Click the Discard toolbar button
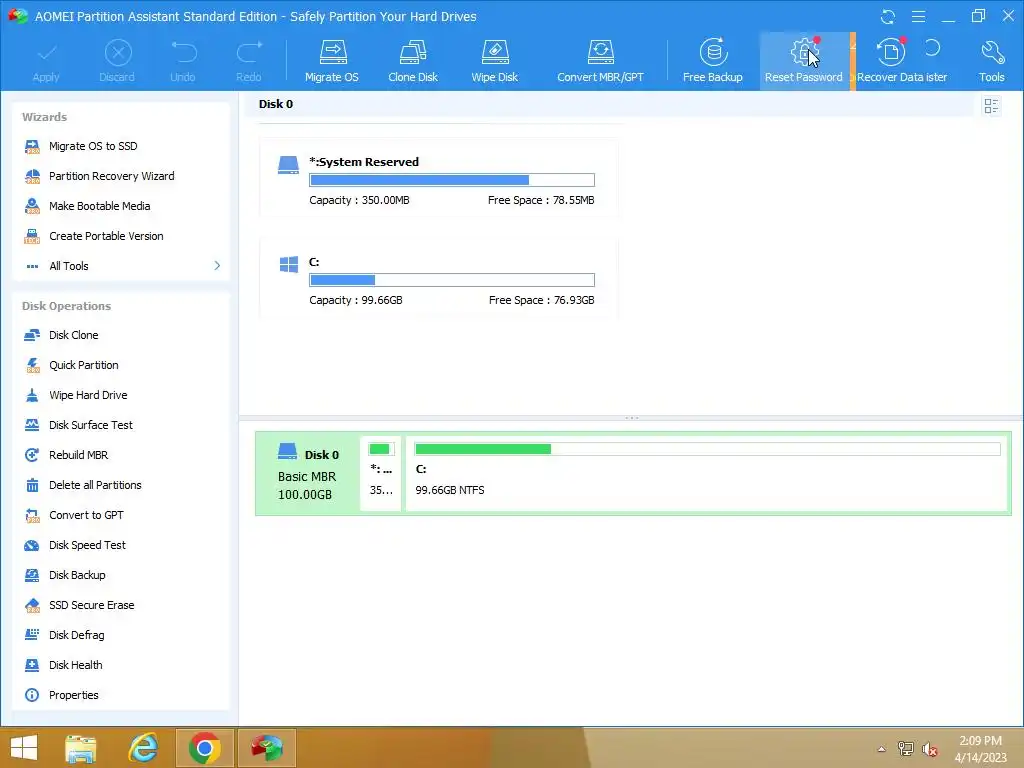The width and height of the screenshot is (1024, 768). 118,61
